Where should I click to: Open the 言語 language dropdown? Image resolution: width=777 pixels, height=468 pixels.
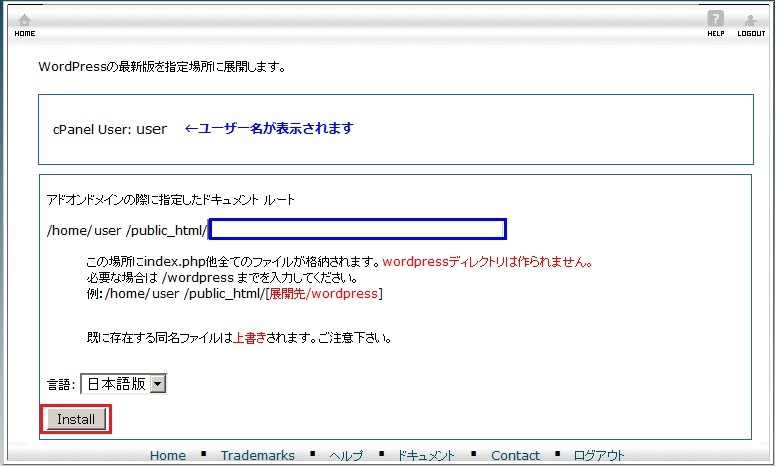[123, 384]
